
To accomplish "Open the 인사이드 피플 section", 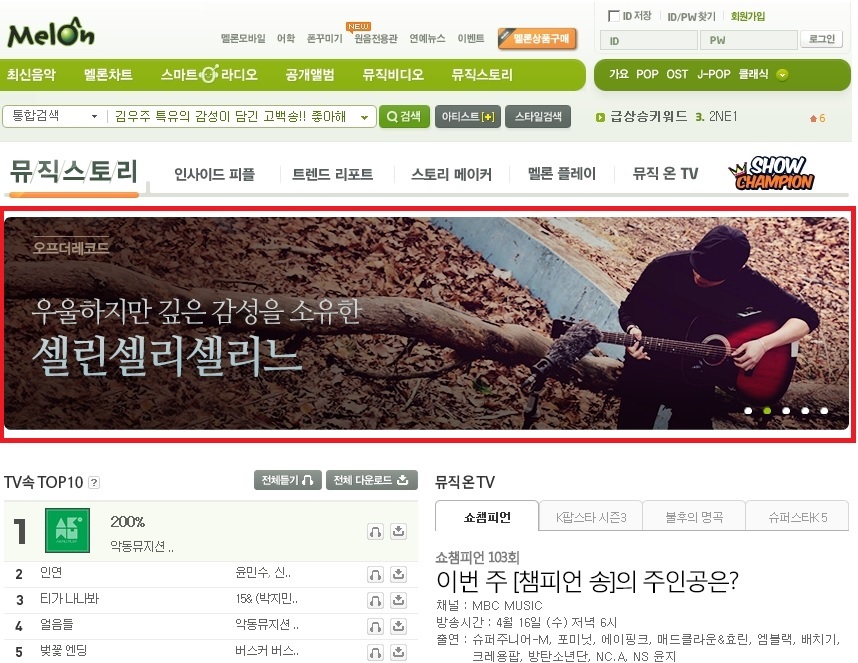I will click(214, 174).
